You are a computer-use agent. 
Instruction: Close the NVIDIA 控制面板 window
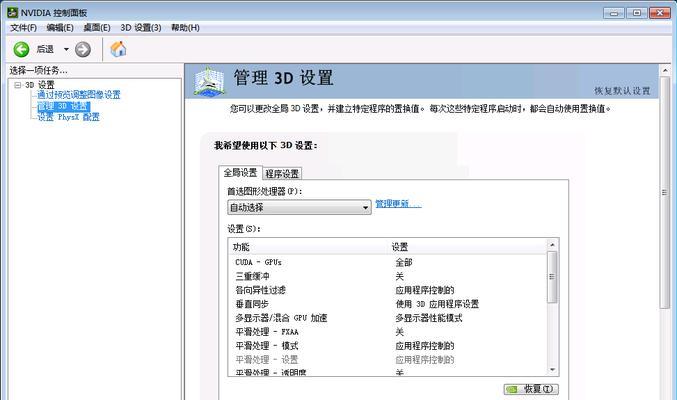click(x=659, y=13)
